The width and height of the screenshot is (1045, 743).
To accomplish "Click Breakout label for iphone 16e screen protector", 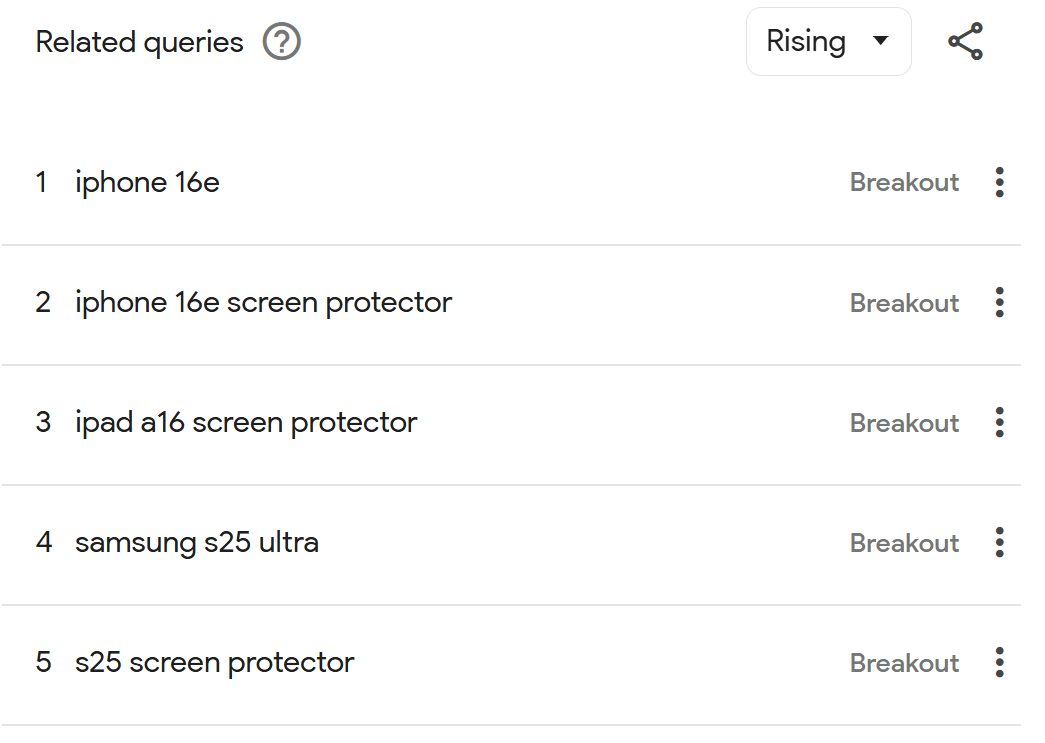I will click(904, 302).
